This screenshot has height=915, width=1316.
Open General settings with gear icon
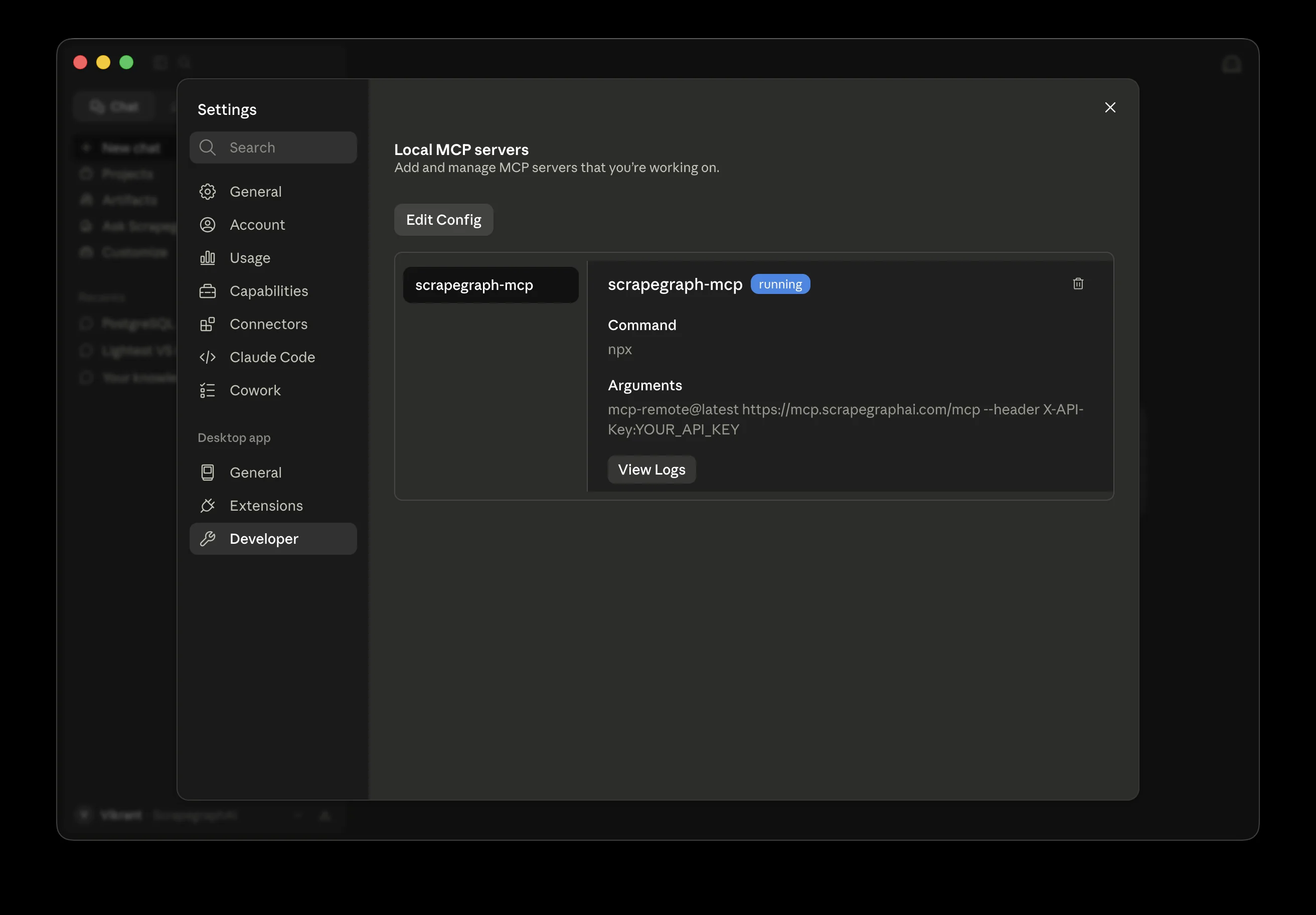(208, 192)
